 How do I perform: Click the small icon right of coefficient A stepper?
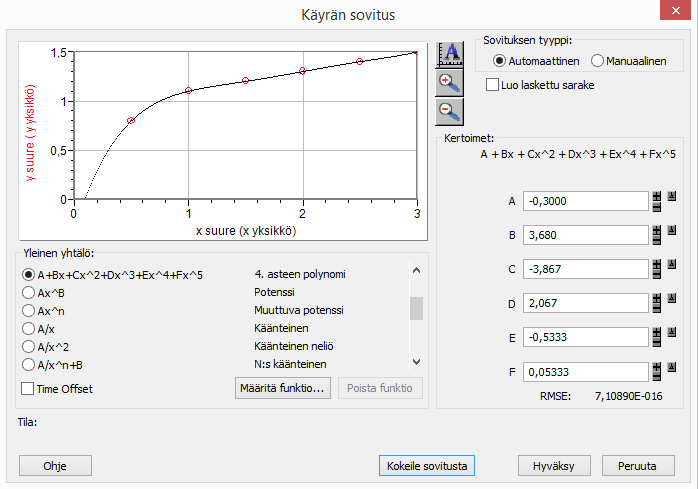point(673,197)
